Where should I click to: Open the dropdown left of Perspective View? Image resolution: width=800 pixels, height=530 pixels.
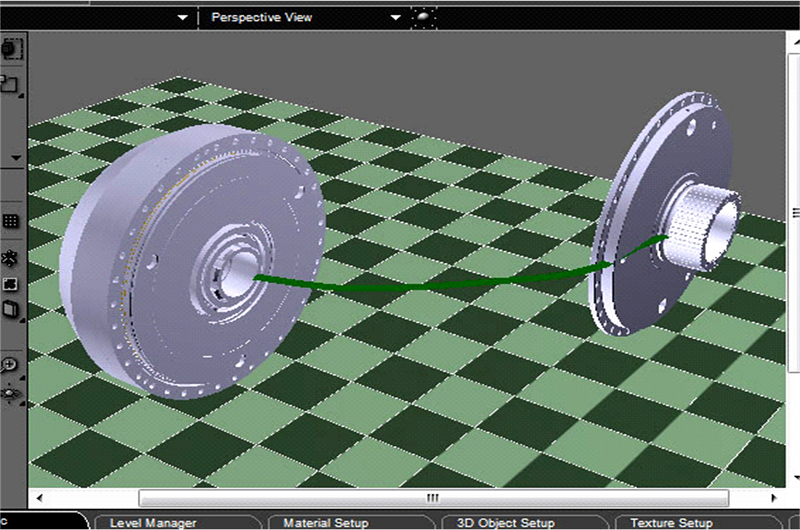click(183, 18)
